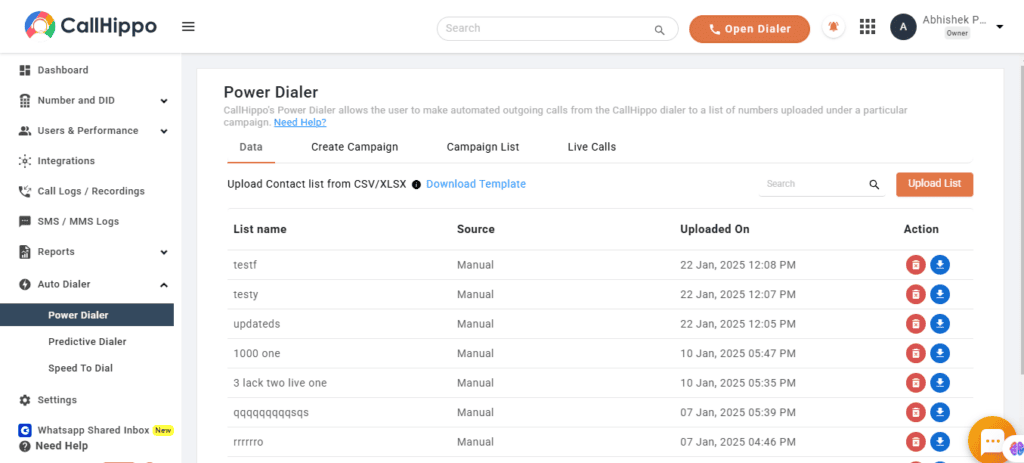Screen dimensions: 1024x463
Task: Open the user account dropdown arrow
Action: click(999, 27)
